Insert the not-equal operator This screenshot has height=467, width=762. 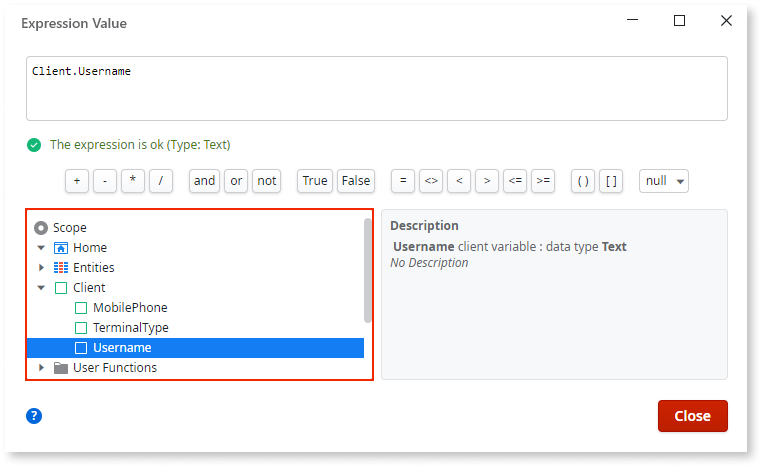(x=430, y=181)
